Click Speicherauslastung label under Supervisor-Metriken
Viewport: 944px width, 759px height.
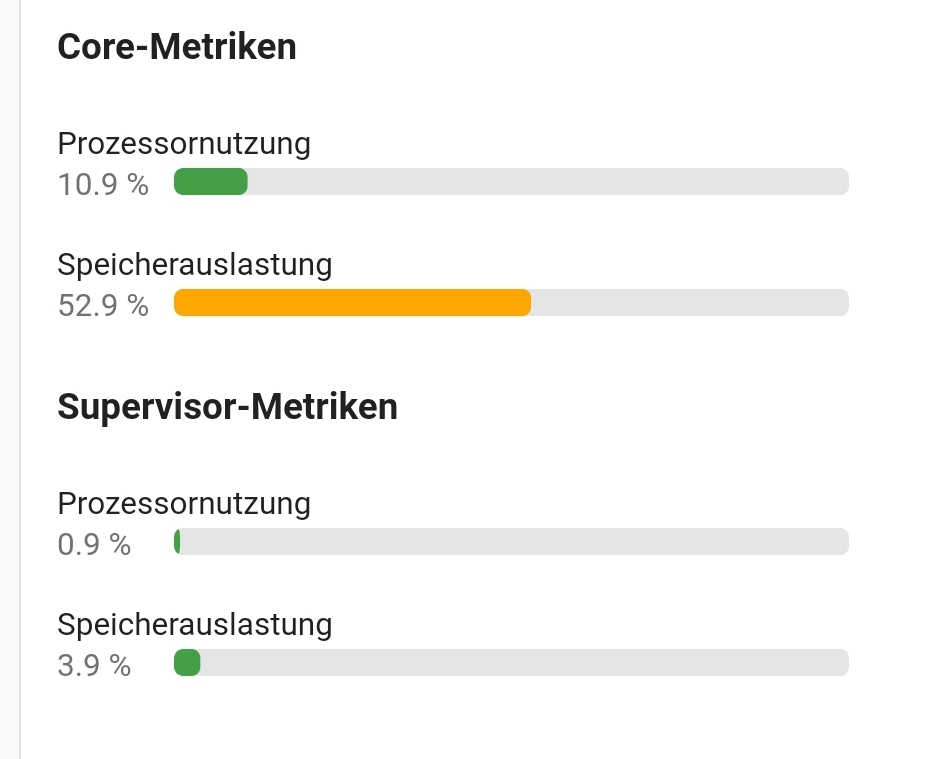[x=195, y=625]
